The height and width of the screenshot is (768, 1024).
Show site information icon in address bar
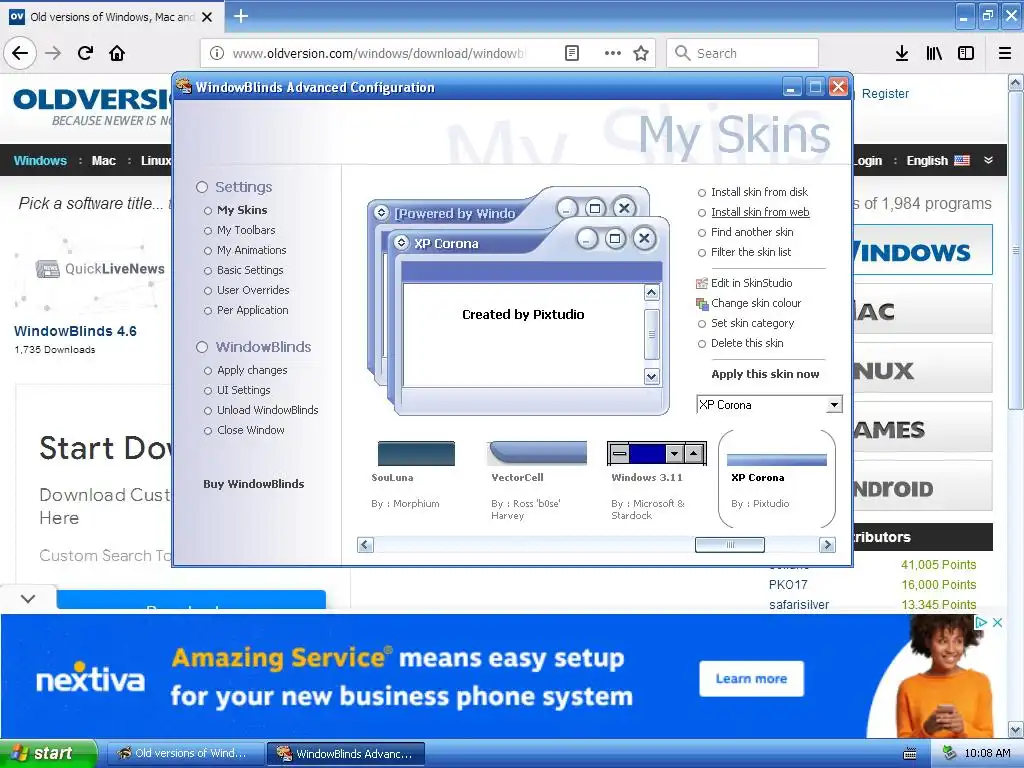click(217, 53)
